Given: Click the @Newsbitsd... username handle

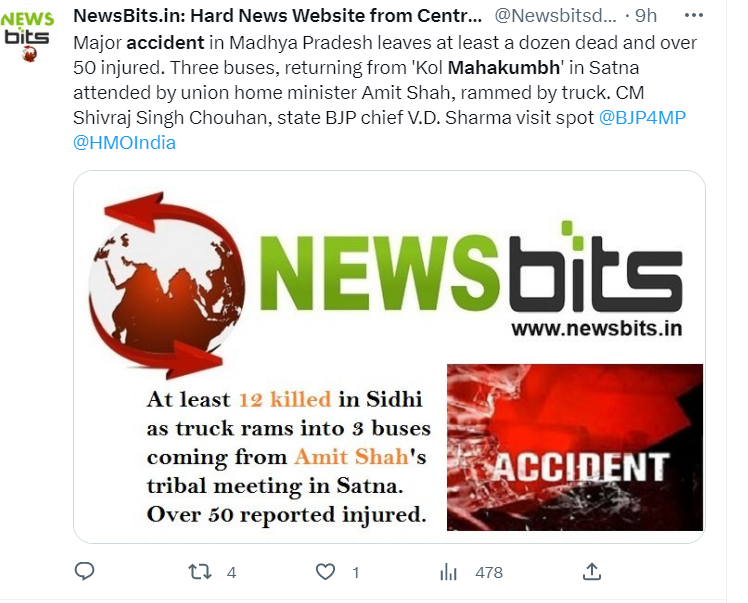Looking at the screenshot, I should click(556, 16).
